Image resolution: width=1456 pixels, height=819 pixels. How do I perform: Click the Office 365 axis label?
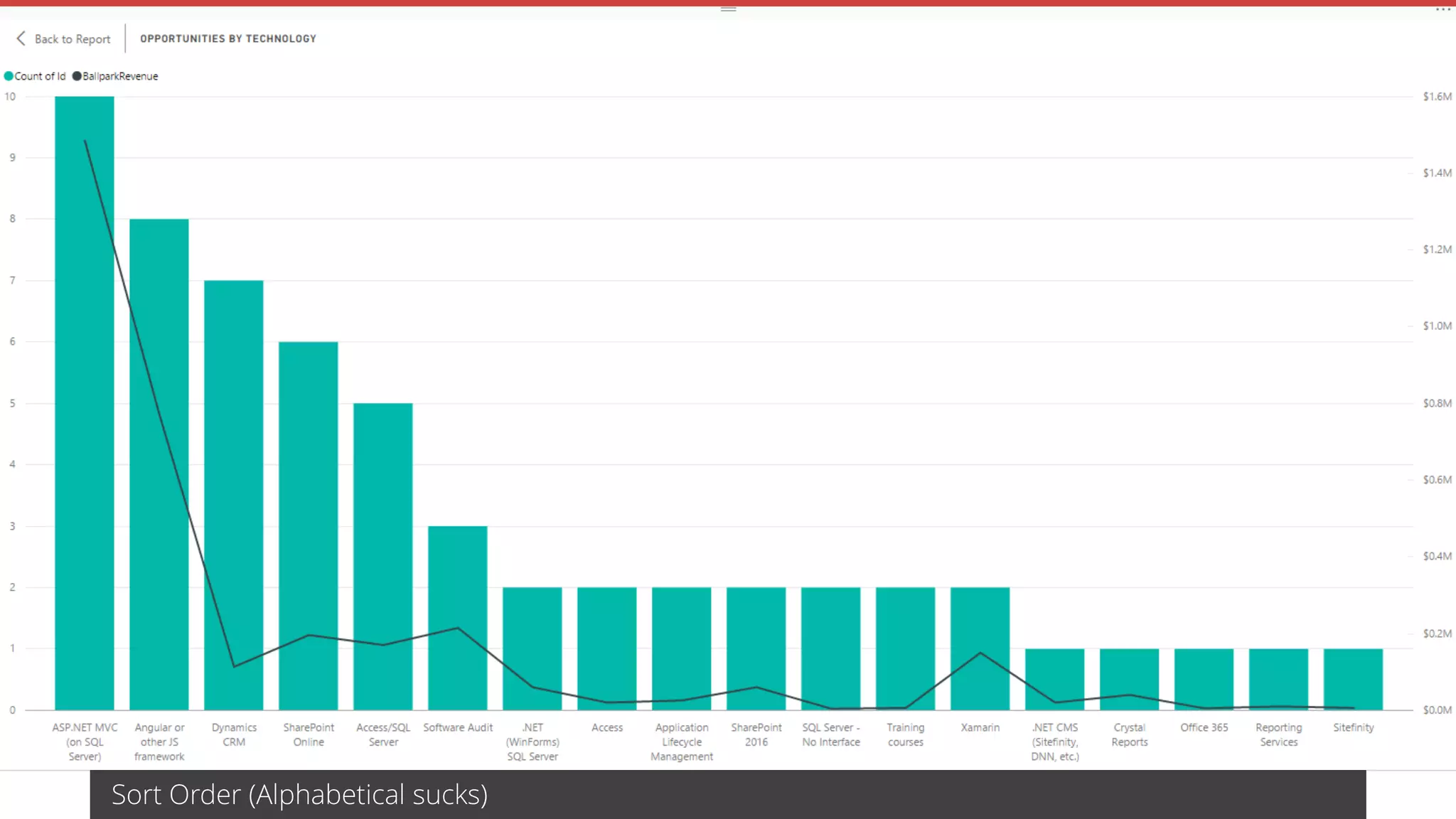1204,727
